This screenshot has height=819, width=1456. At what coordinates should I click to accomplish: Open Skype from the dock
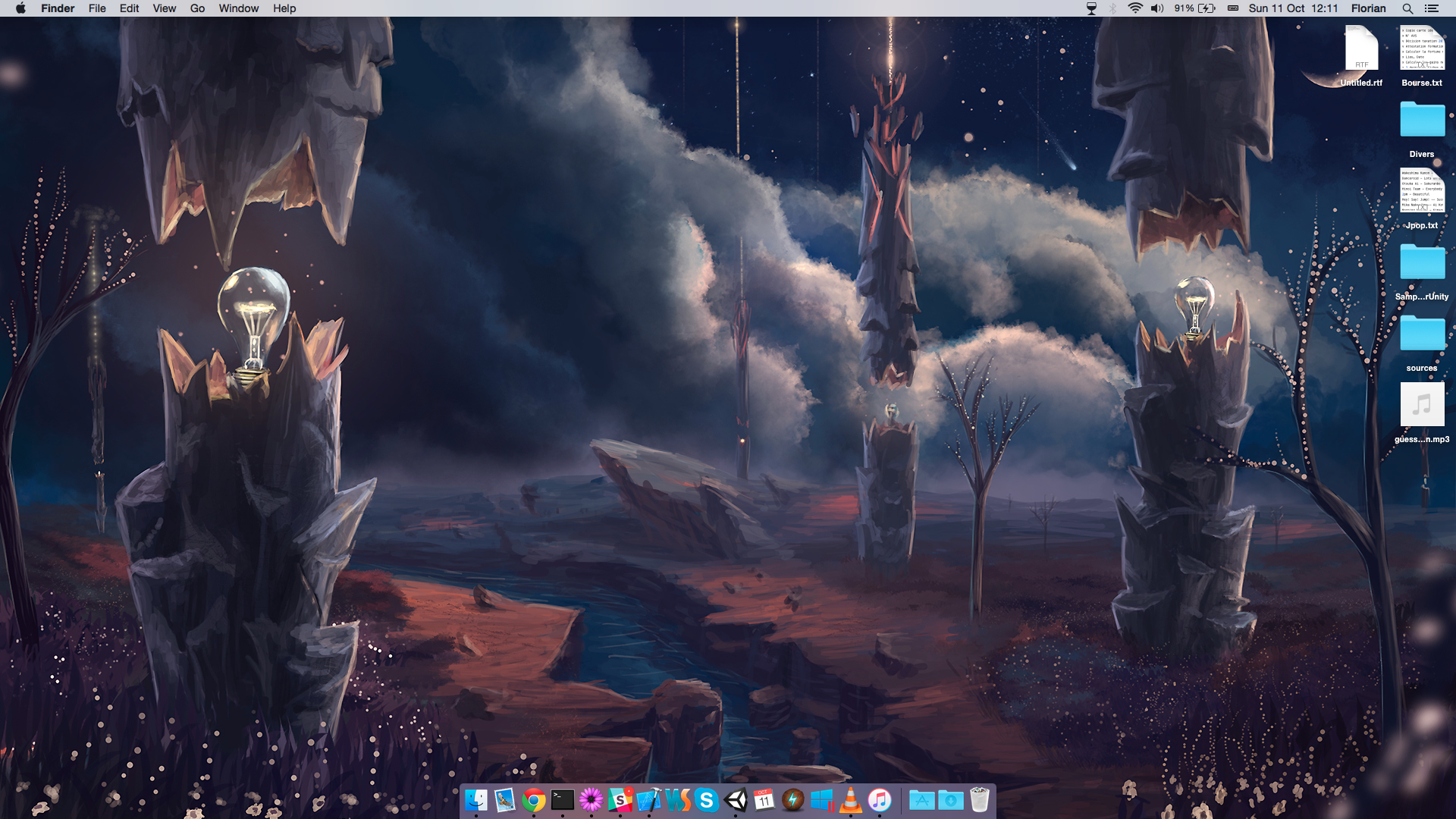[x=707, y=800]
